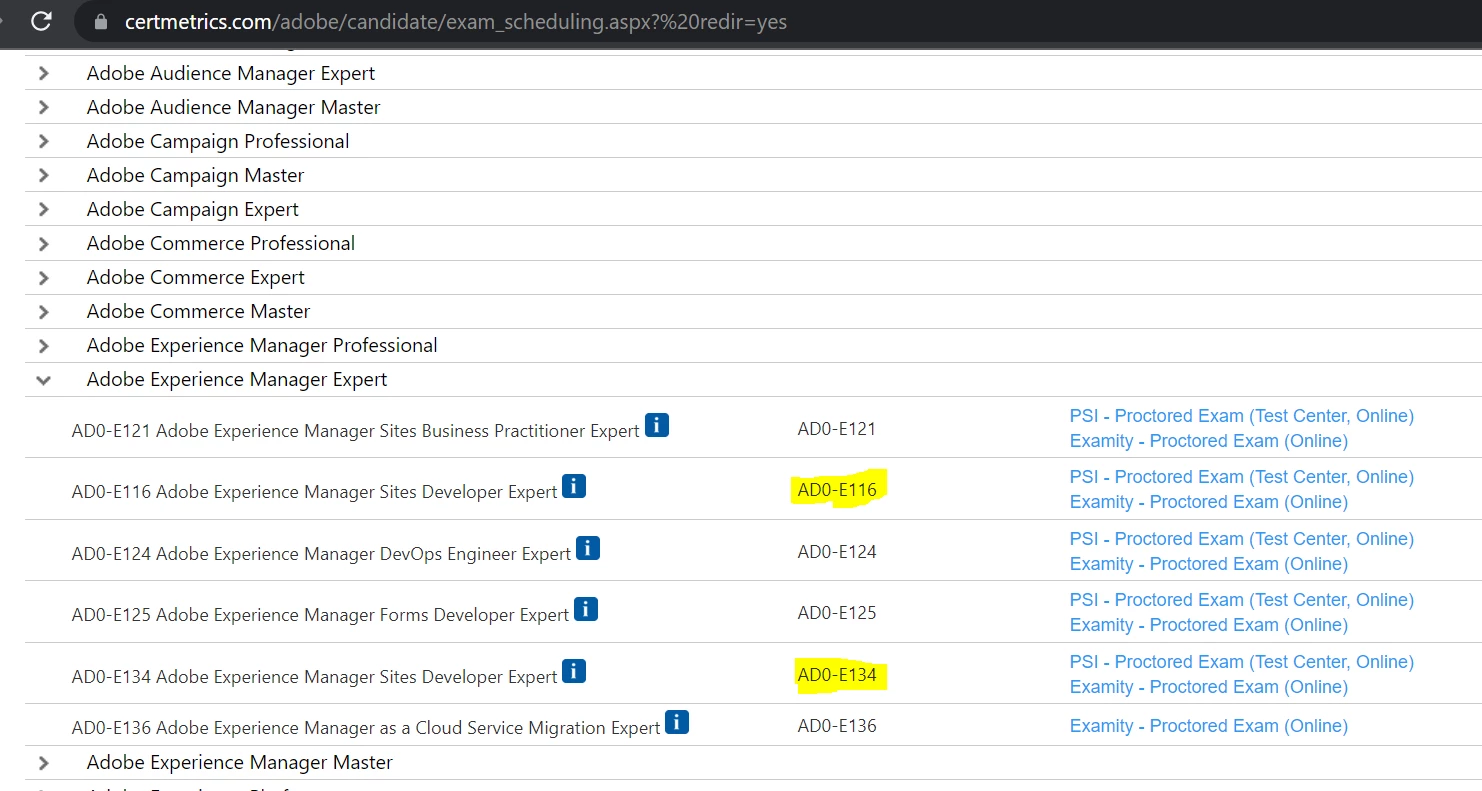Viewport: 1482px width, 791px height.
Task: Open info icon for AD0-E134 Sites Developer Expert
Action: [574, 670]
